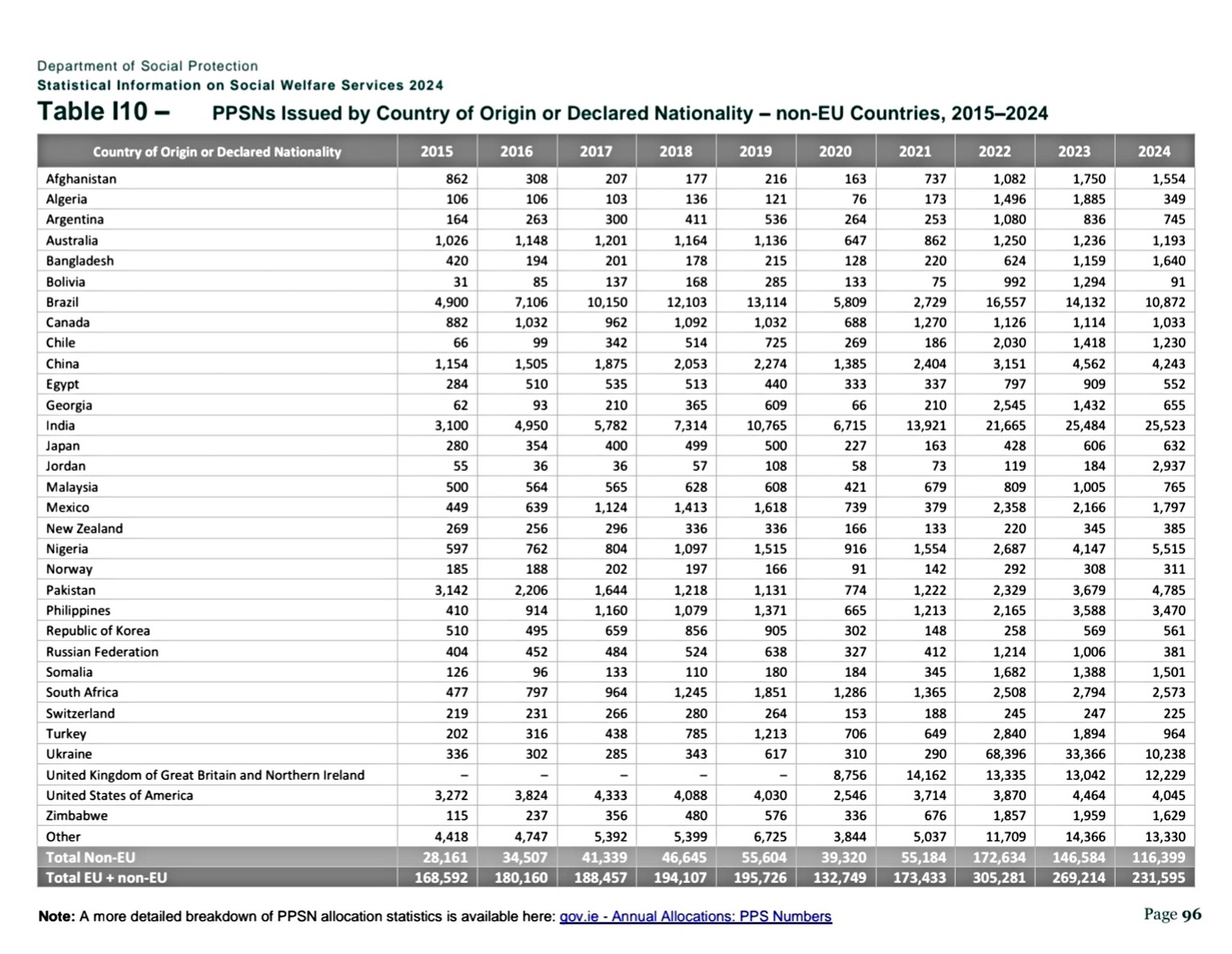Click the 2020 column header
1232x954 pixels.
835,152
